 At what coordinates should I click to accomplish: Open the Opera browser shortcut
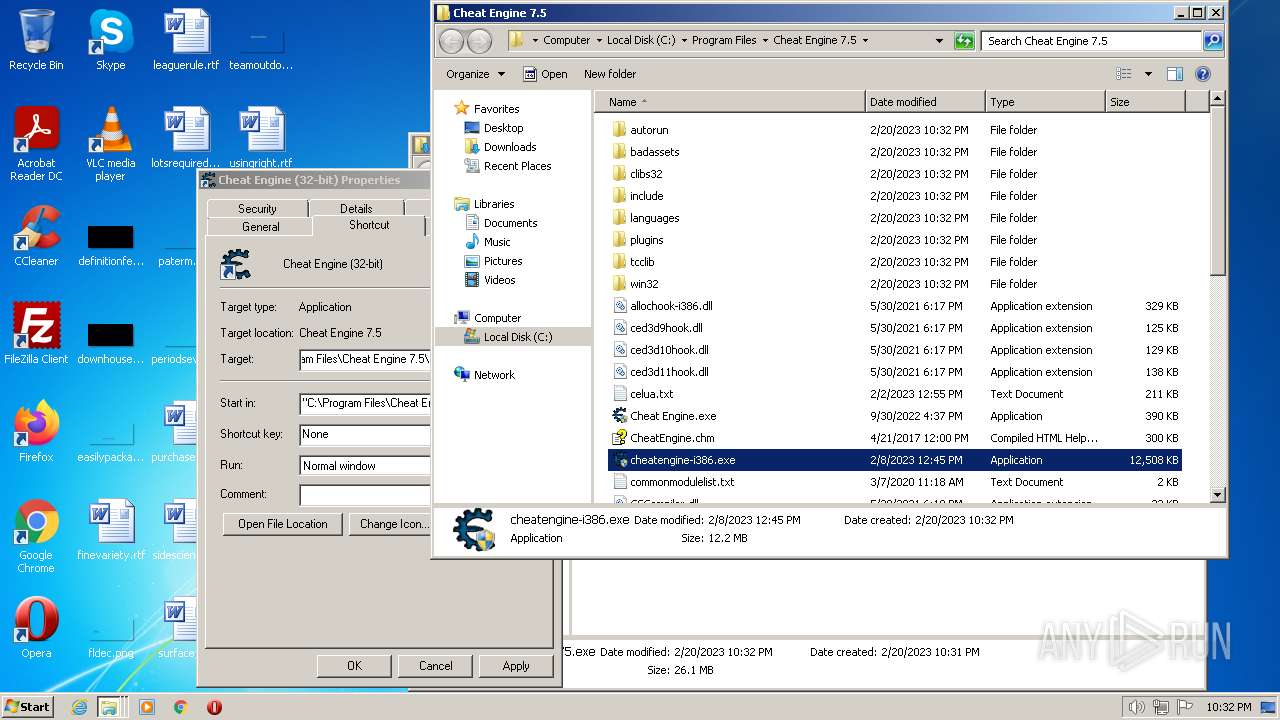point(36,628)
